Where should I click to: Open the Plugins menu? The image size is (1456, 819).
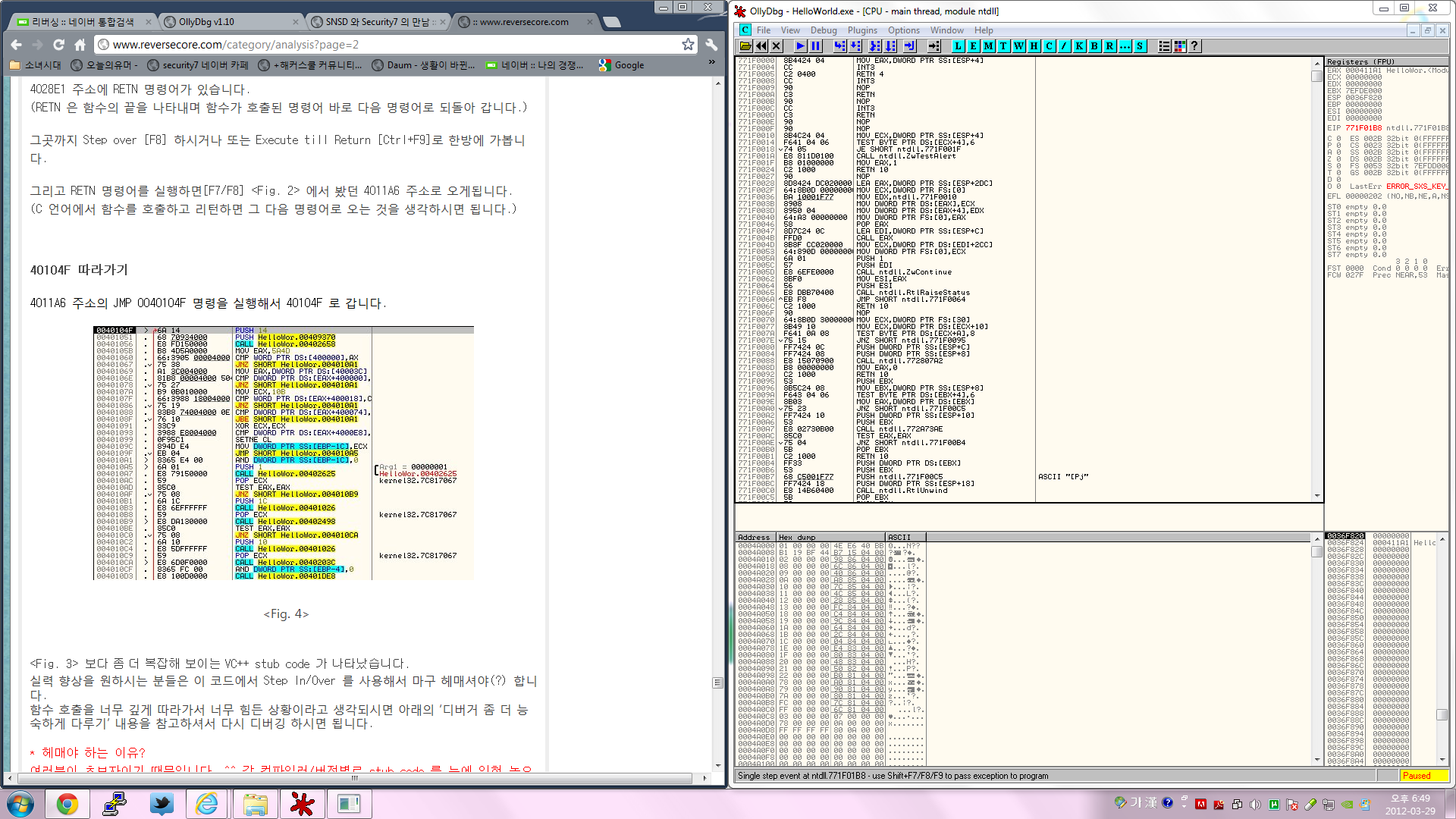coord(862,30)
